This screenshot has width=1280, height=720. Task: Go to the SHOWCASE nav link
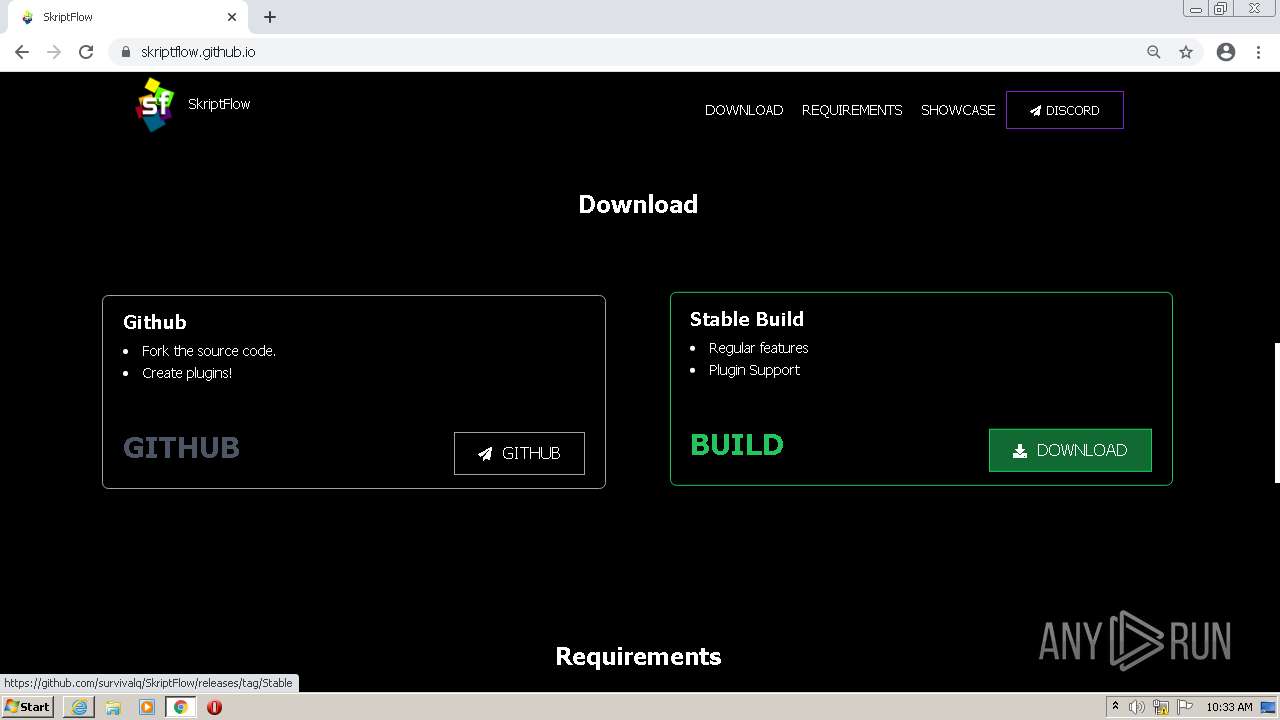coord(958,110)
